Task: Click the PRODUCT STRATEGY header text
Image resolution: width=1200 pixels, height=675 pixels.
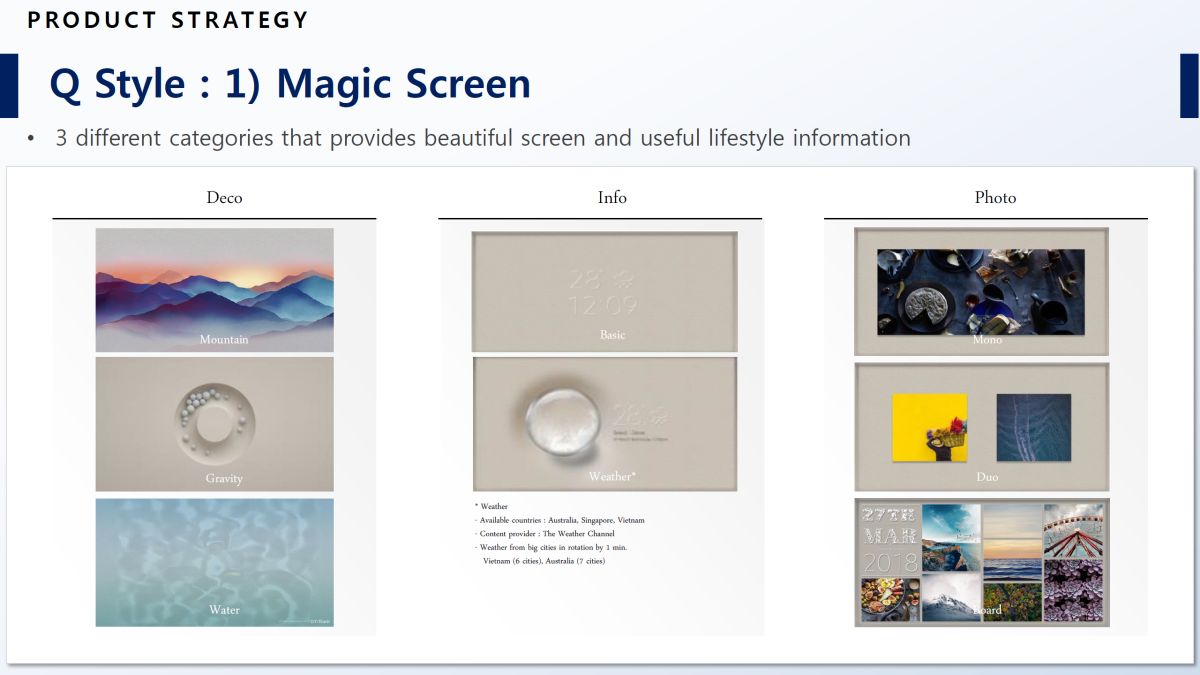Action: tap(168, 20)
